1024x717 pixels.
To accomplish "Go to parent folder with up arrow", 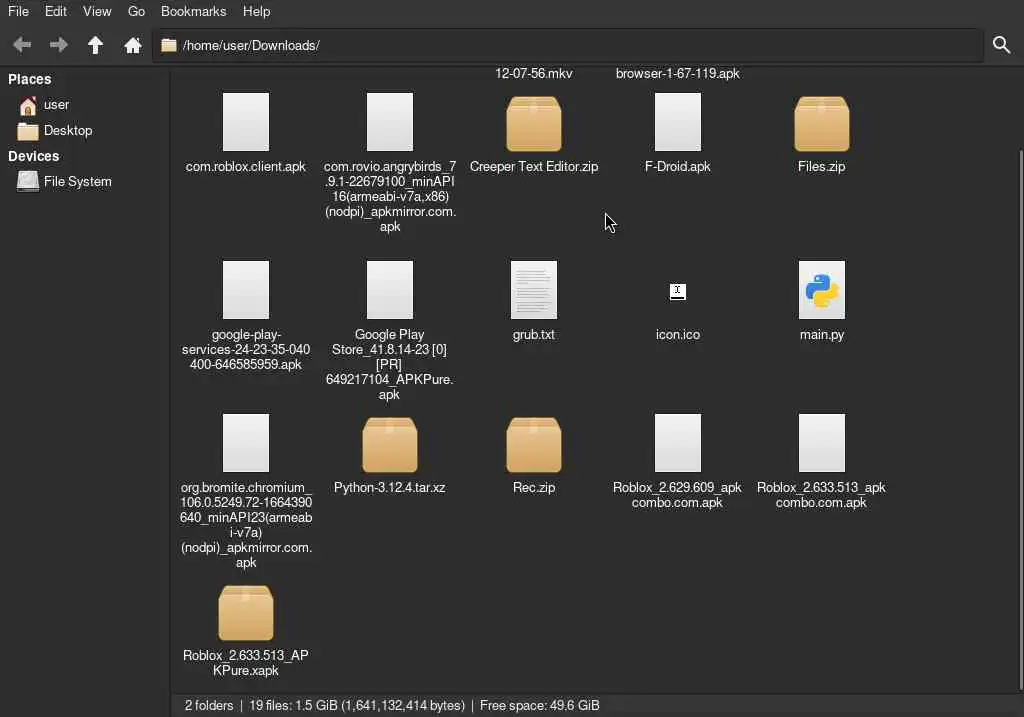I will click(x=95, y=45).
